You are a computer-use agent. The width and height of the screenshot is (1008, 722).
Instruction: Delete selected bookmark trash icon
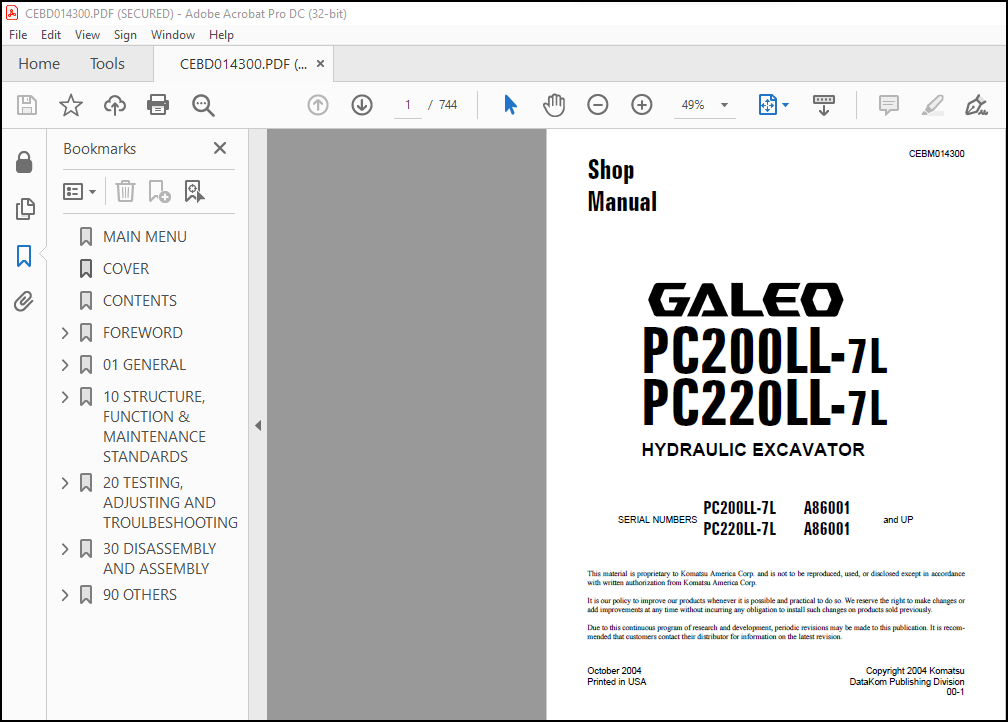(x=125, y=191)
